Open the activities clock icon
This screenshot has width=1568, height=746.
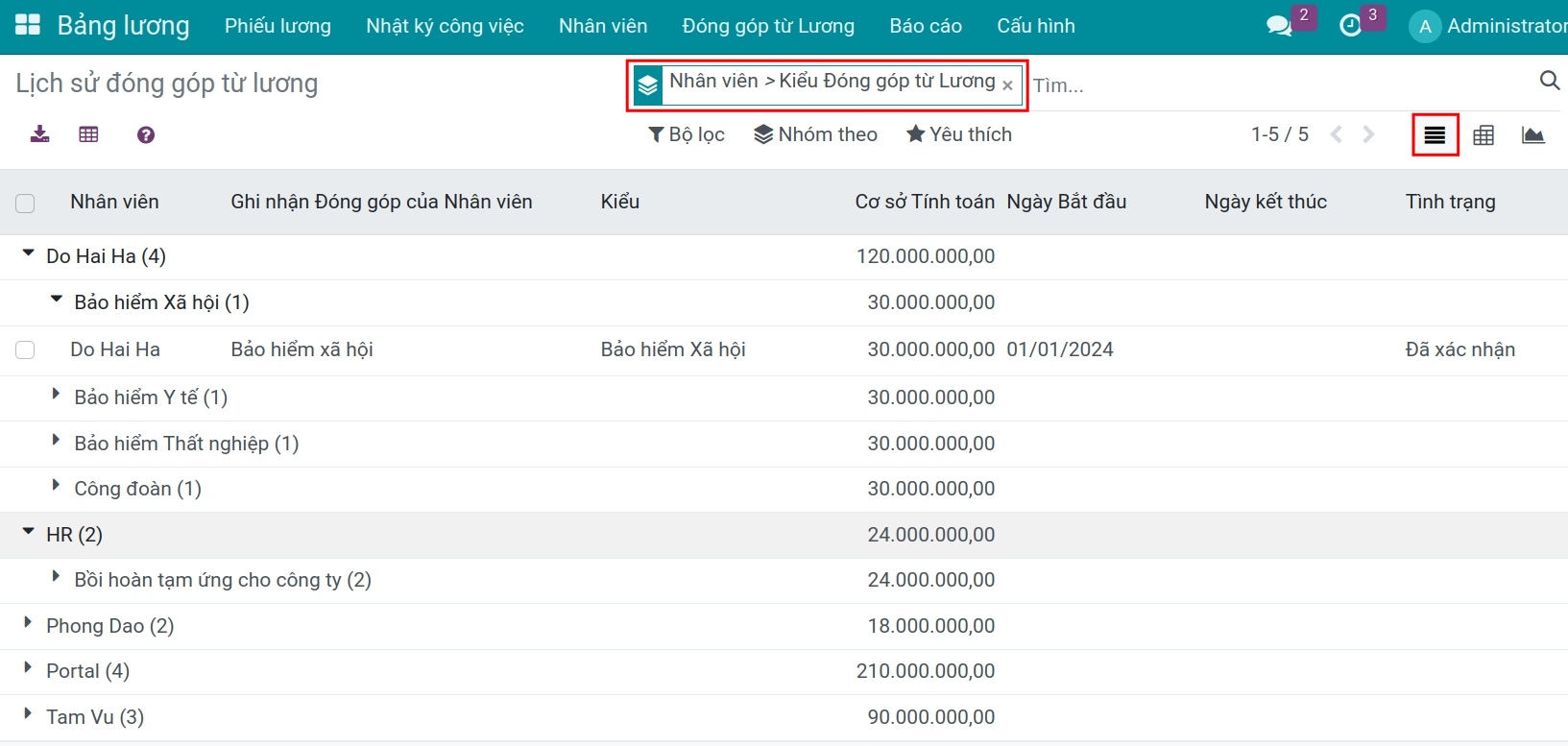(x=1350, y=26)
